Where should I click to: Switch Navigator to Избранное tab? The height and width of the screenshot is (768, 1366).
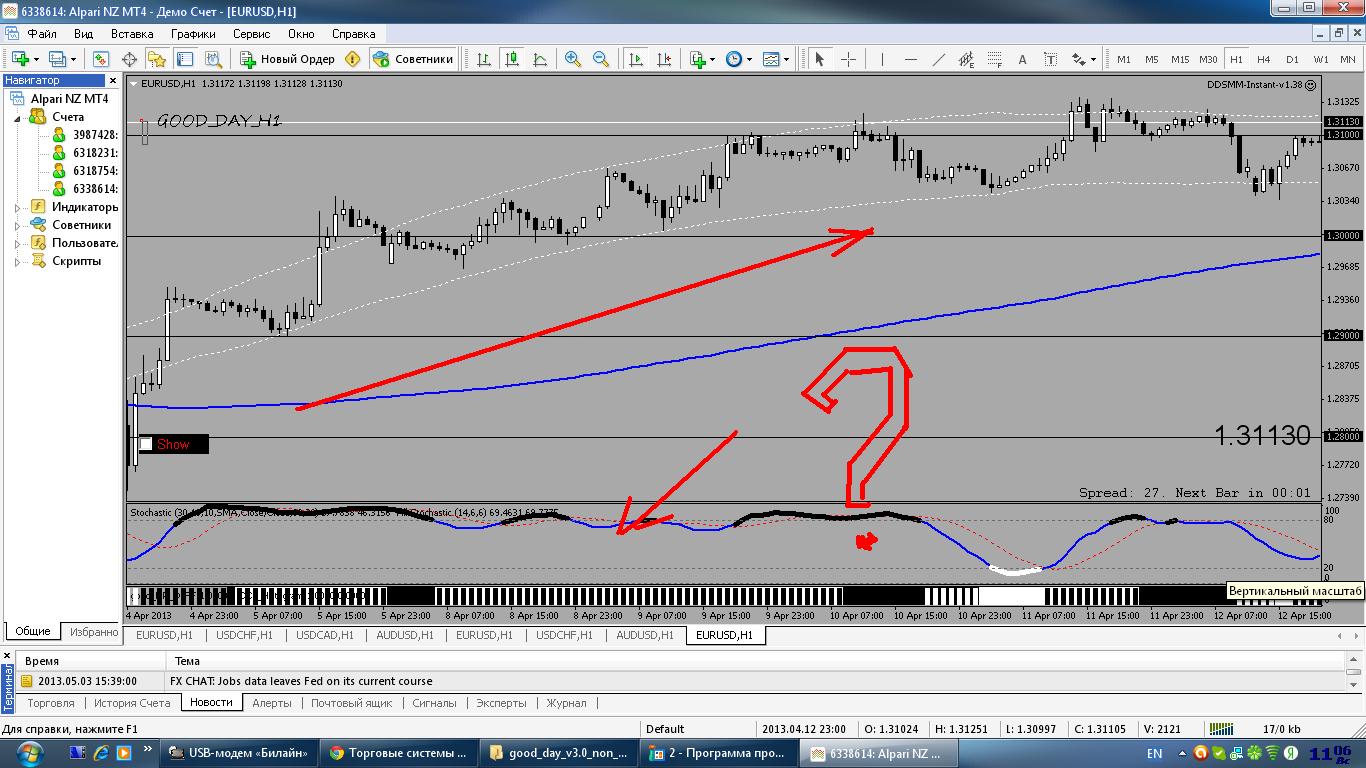[93, 631]
